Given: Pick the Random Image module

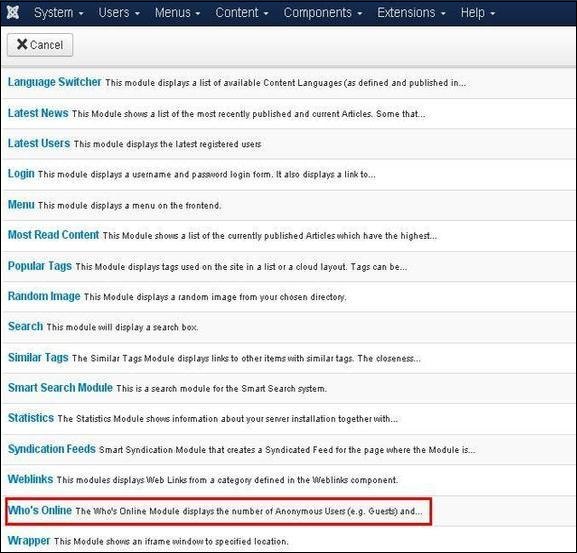Looking at the screenshot, I should click(x=44, y=296).
